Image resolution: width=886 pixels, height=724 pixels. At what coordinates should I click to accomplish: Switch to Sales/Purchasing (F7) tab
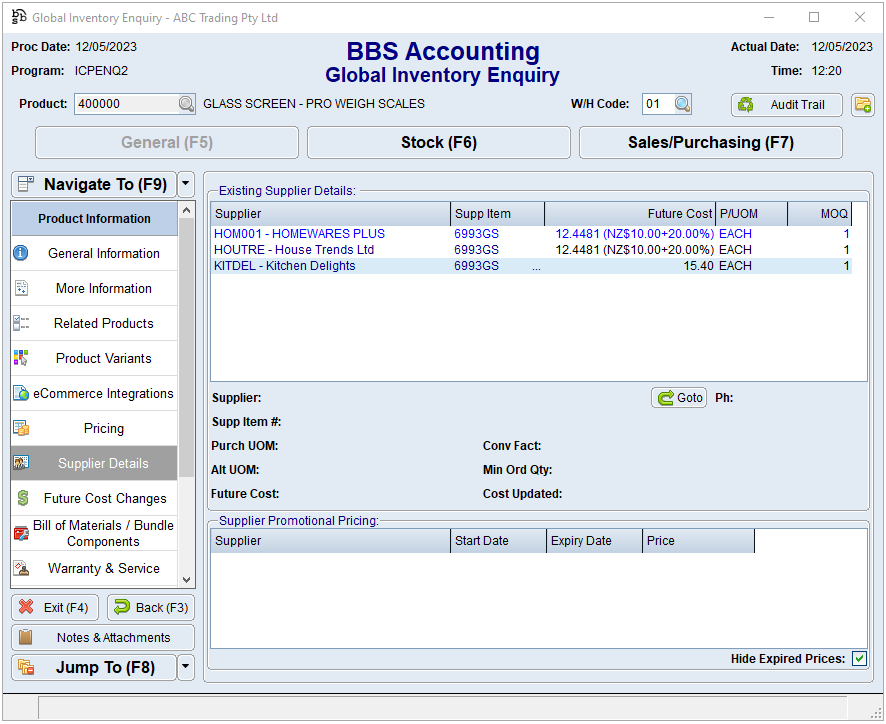tap(710, 143)
